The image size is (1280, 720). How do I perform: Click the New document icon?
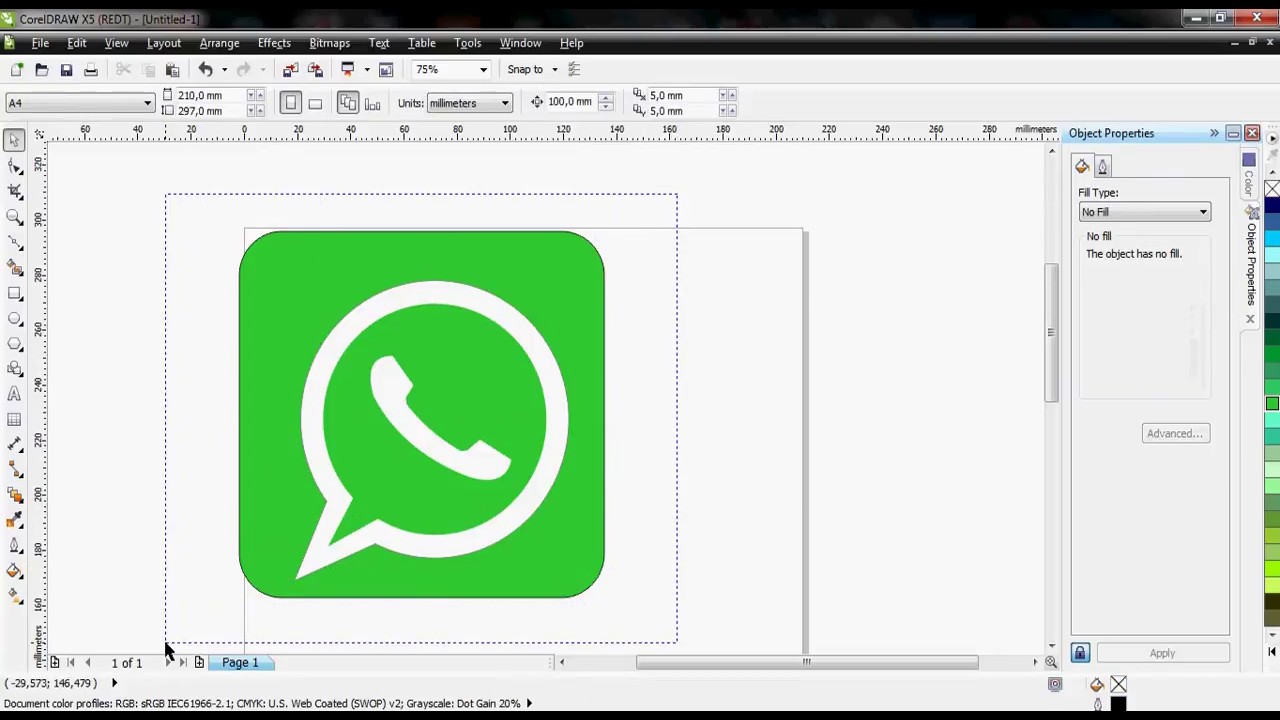click(x=17, y=69)
